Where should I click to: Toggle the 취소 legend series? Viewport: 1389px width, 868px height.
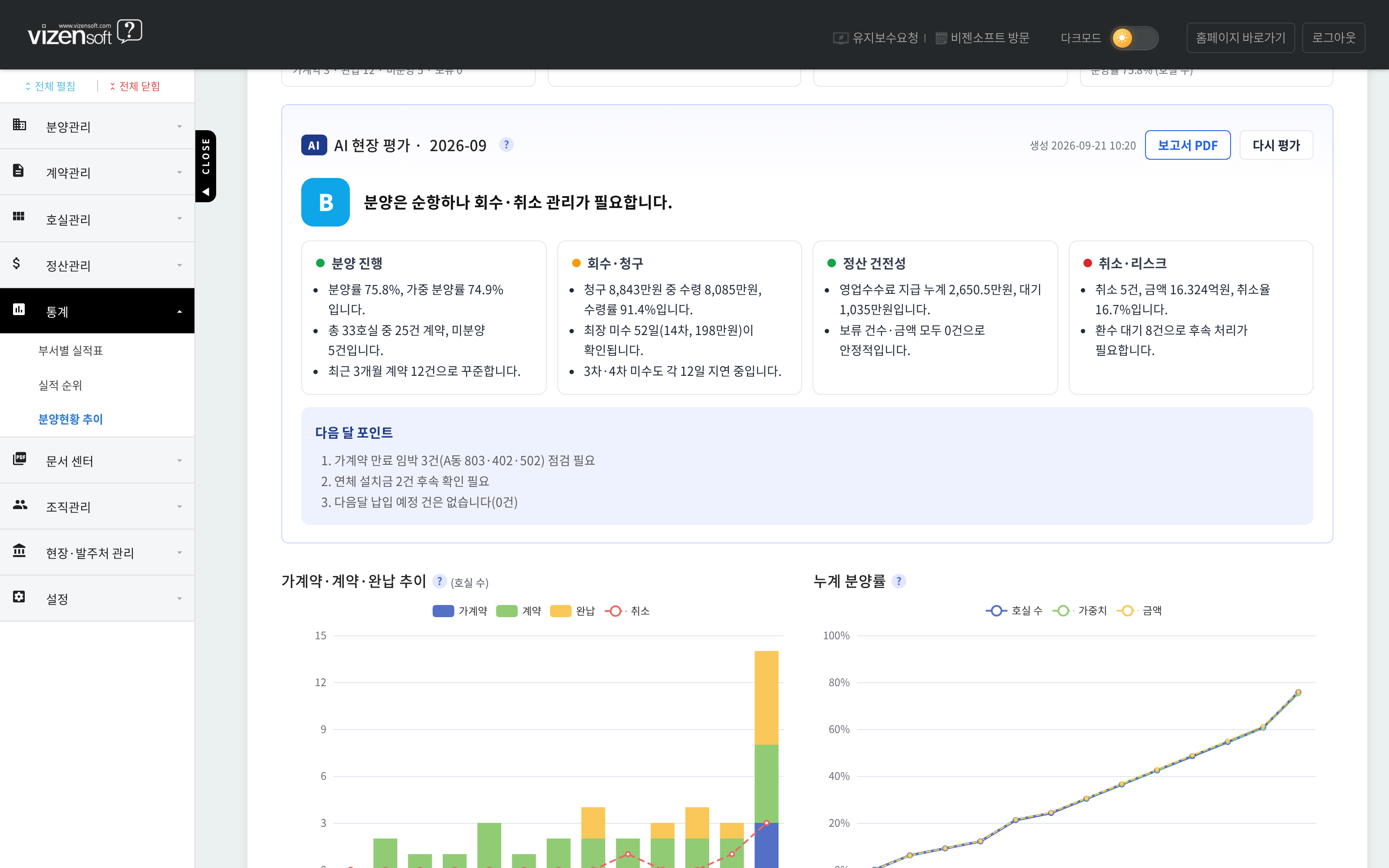pyautogui.click(x=627, y=611)
